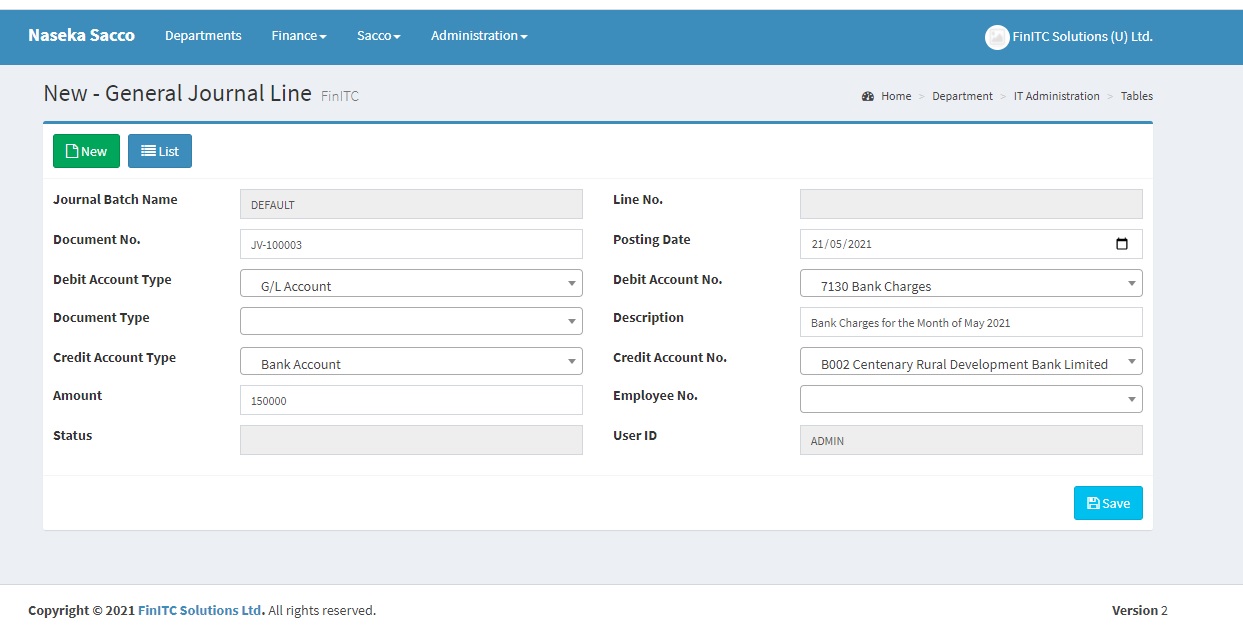Screen dimensions: 1243x635
Task: Change the Credit Account No. selection
Action: tap(971, 362)
